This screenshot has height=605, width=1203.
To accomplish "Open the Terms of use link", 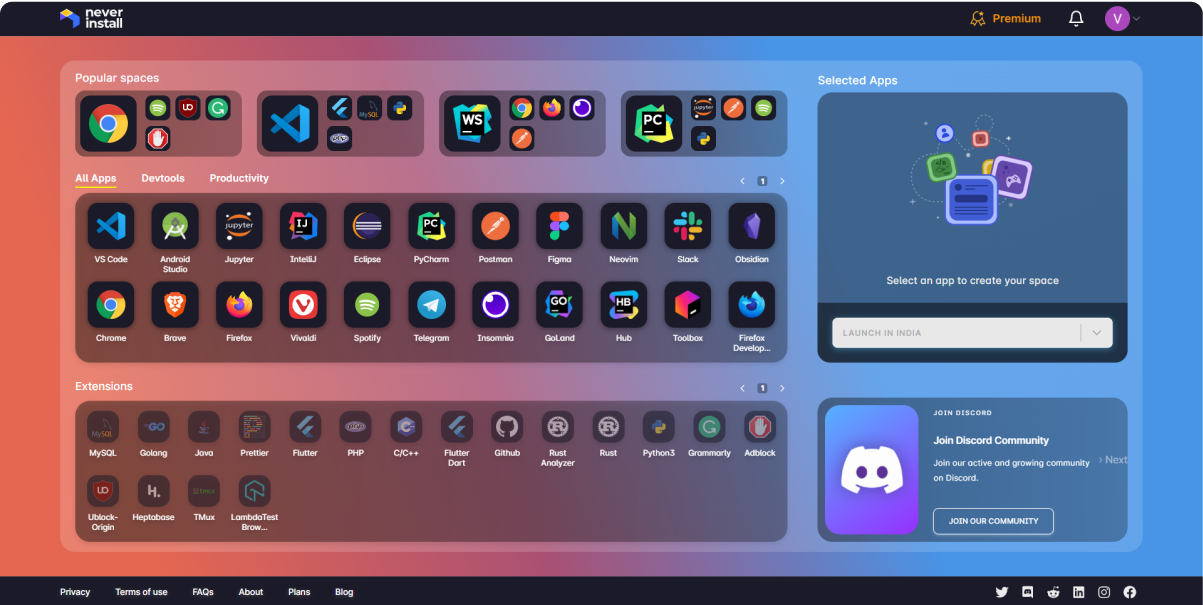I will tap(141, 592).
